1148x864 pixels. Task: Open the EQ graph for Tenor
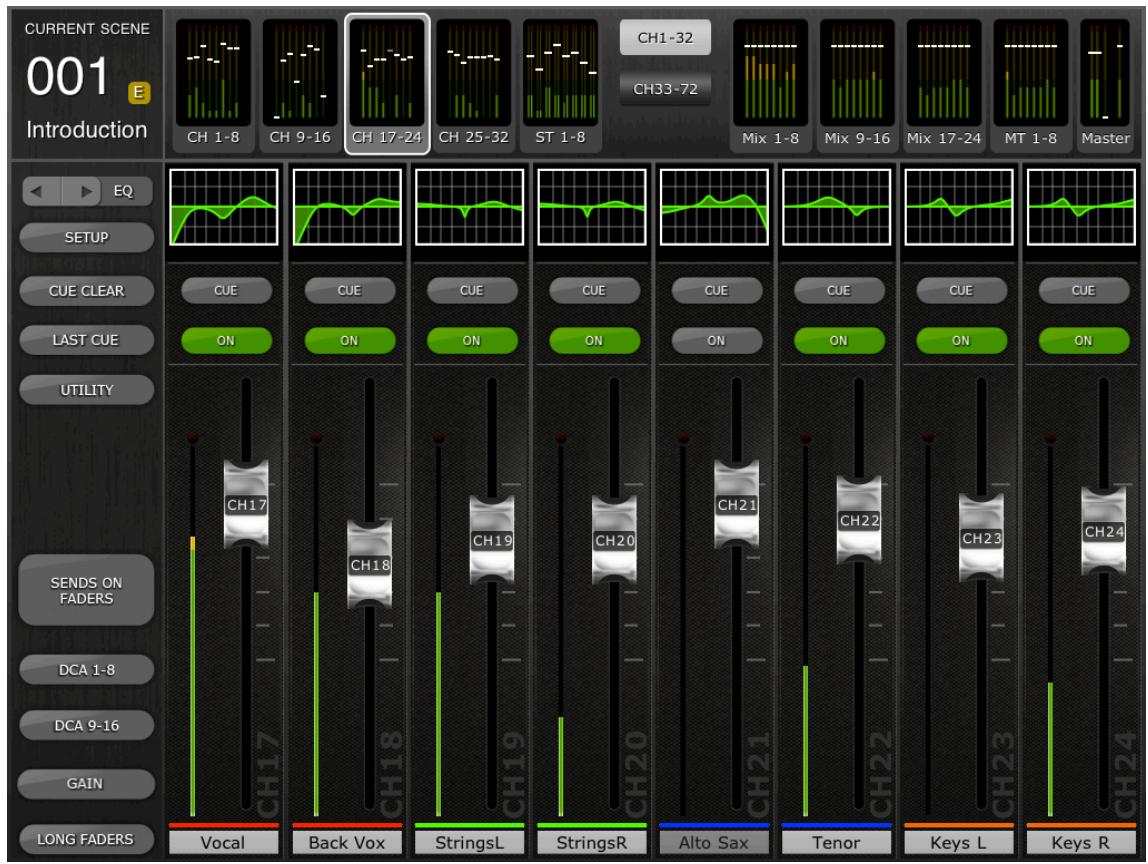pos(837,207)
